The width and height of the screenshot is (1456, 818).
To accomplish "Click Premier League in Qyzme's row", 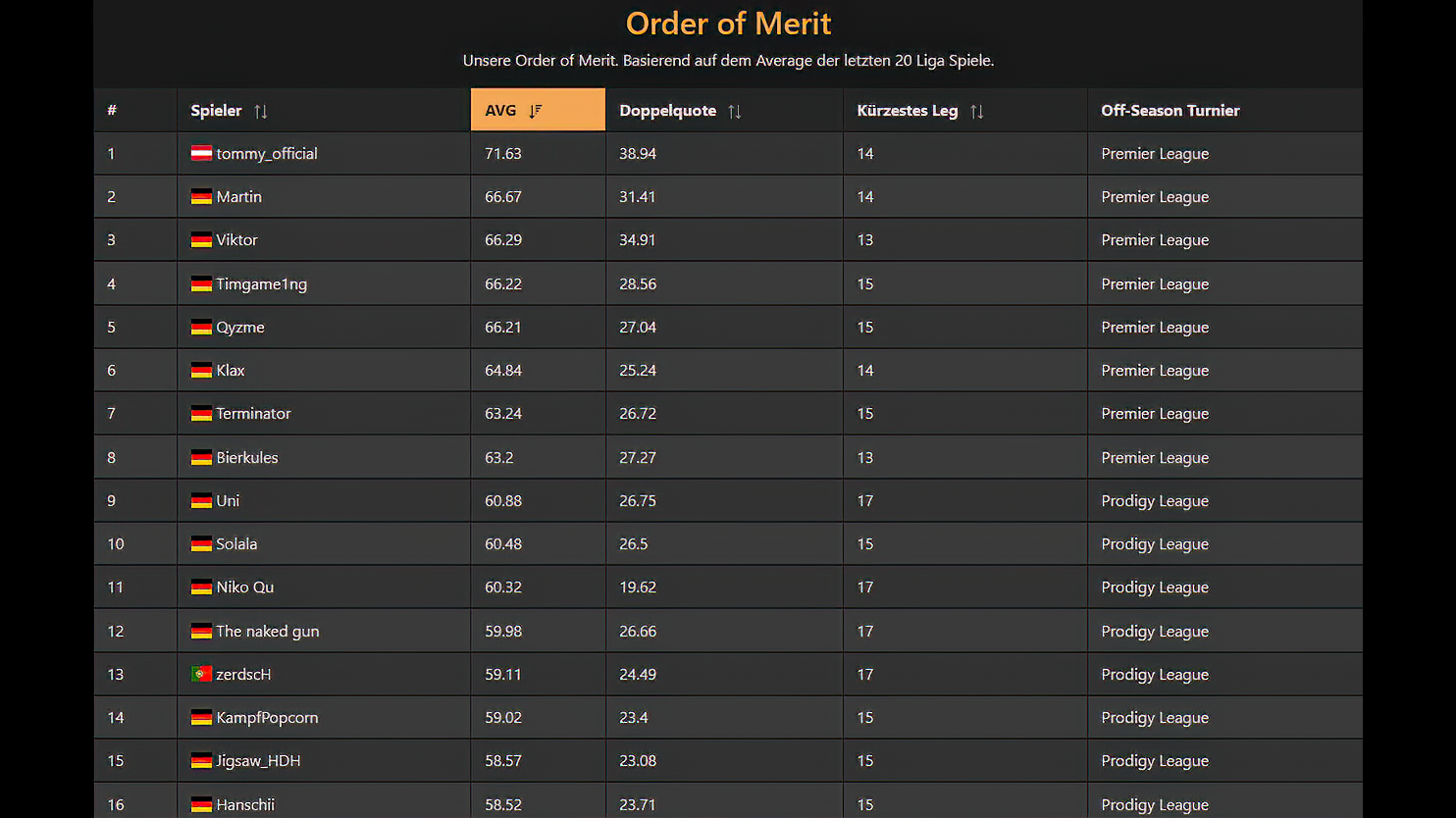I will (1154, 327).
